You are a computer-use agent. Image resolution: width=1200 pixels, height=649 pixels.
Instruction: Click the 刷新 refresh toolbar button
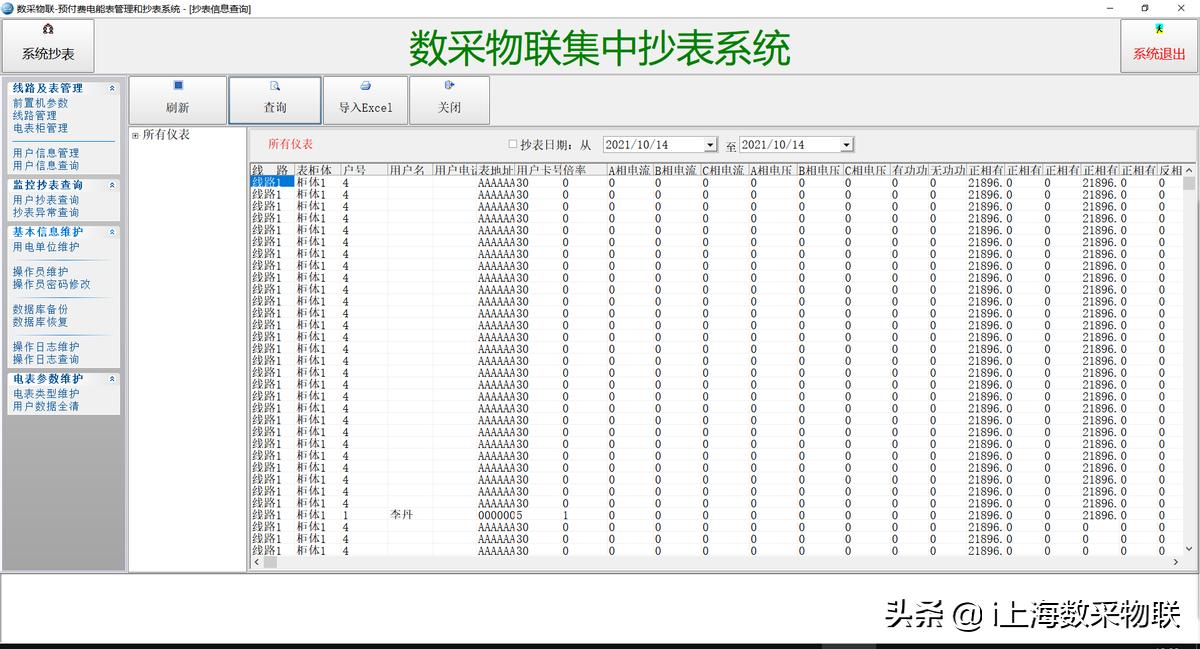tap(178, 100)
